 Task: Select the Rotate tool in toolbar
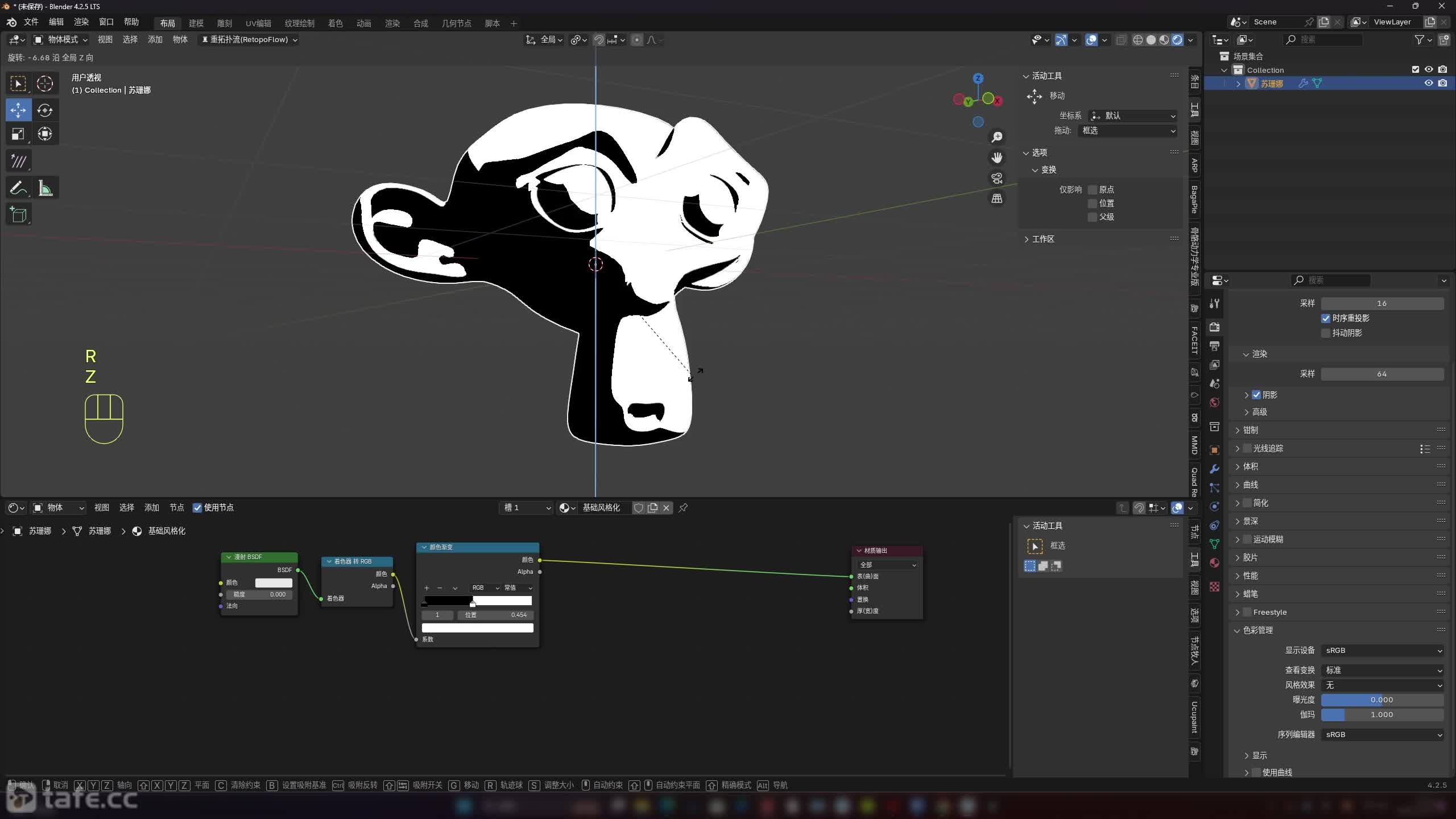tap(45, 110)
